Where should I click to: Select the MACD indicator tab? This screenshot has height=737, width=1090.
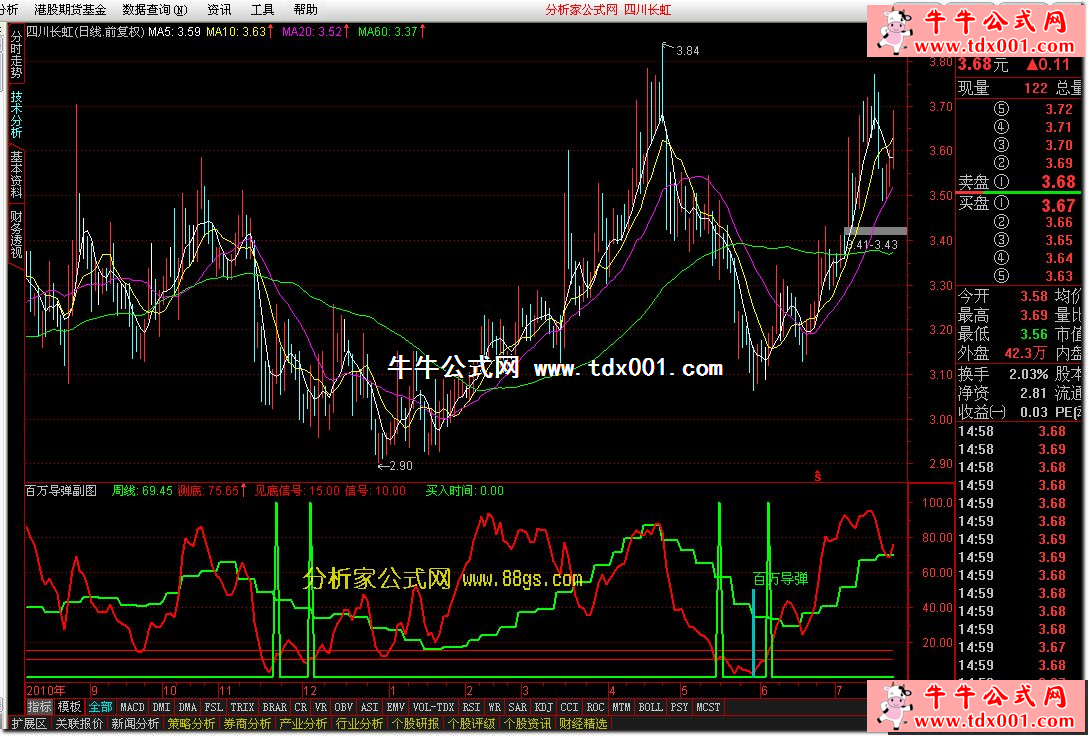tap(132, 707)
